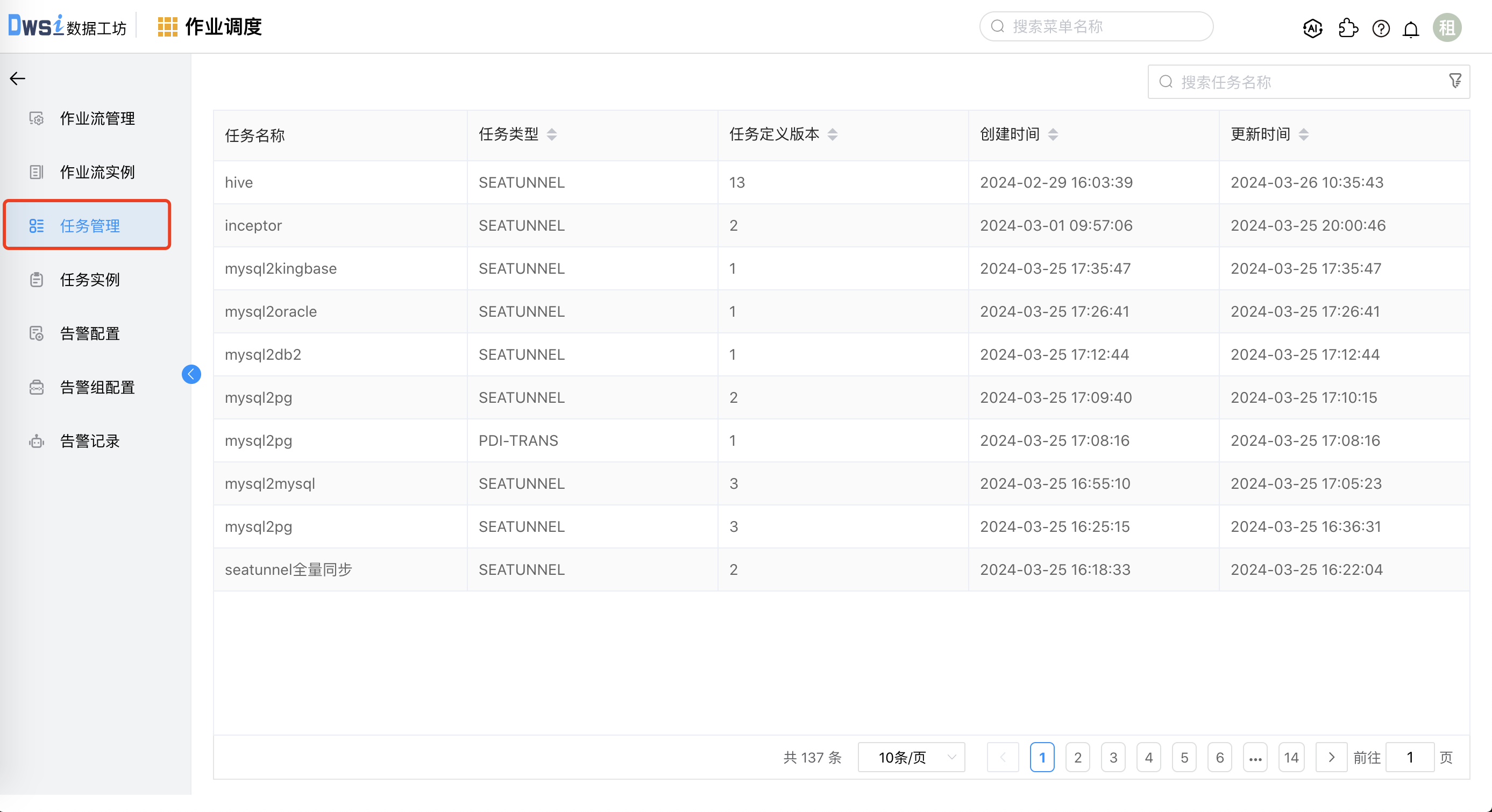This screenshot has width=1492, height=812.
Task: Collapse the sidebar with blue chevron button
Action: [191, 374]
